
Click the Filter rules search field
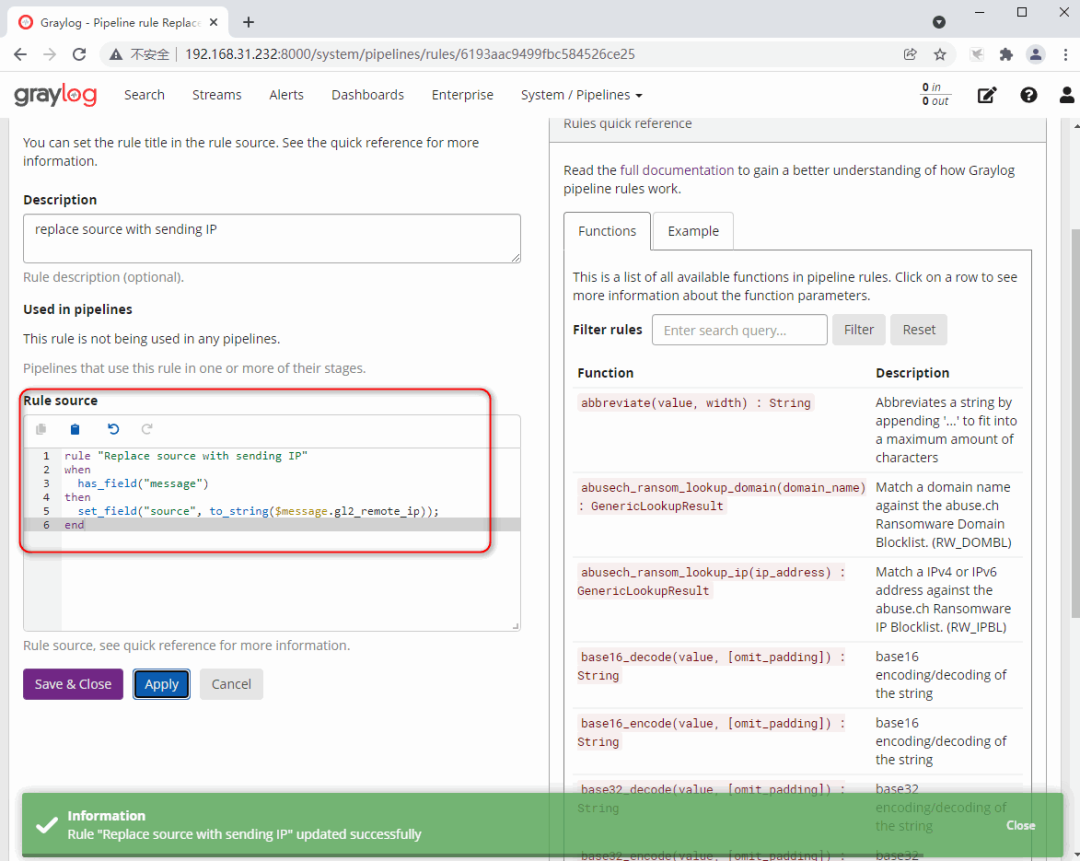739,330
